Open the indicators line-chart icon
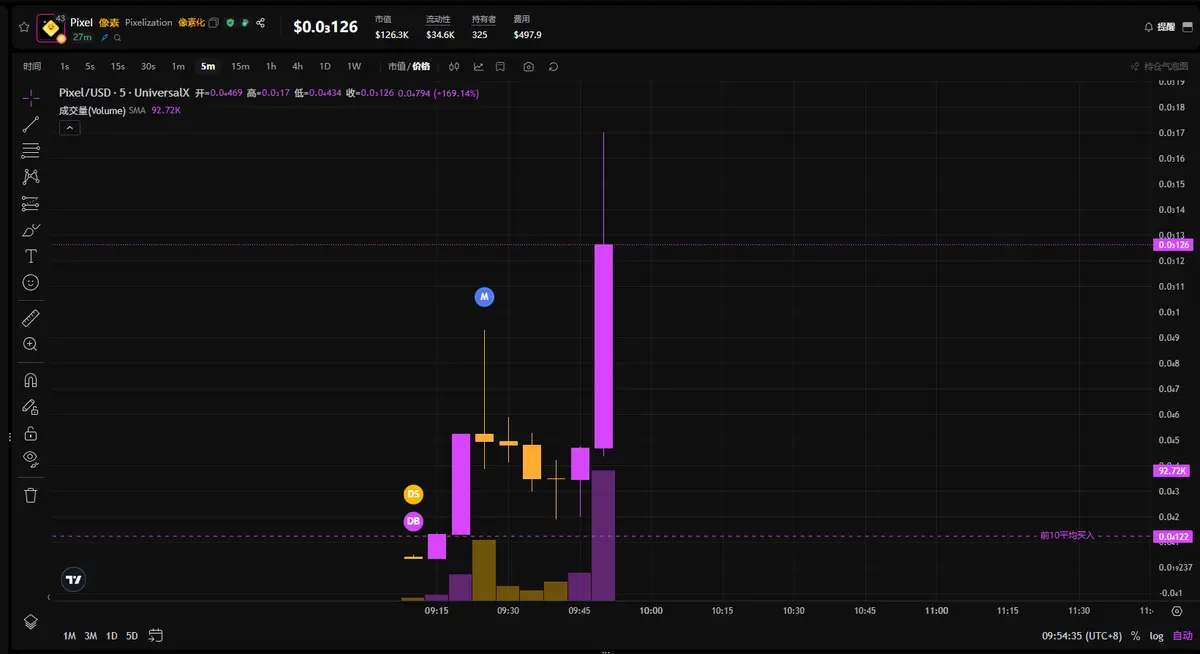 [x=478, y=66]
